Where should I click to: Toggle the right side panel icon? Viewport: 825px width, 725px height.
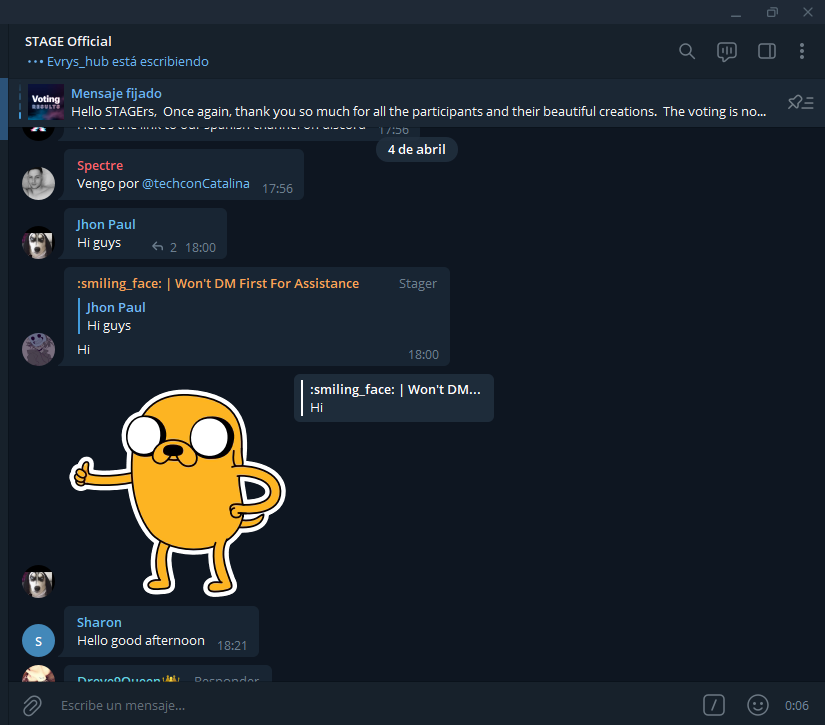coord(767,51)
